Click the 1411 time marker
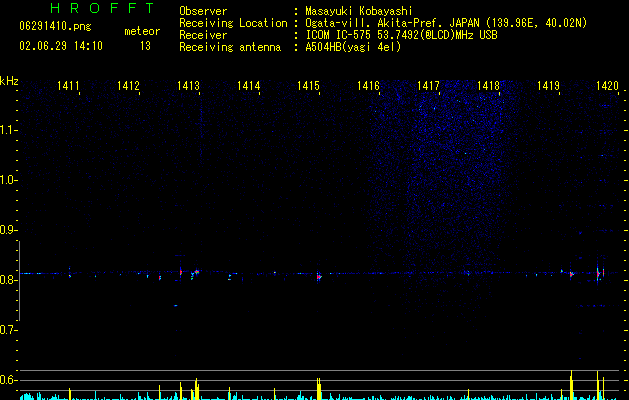The height and width of the screenshot is (400, 629). click(68, 85)
